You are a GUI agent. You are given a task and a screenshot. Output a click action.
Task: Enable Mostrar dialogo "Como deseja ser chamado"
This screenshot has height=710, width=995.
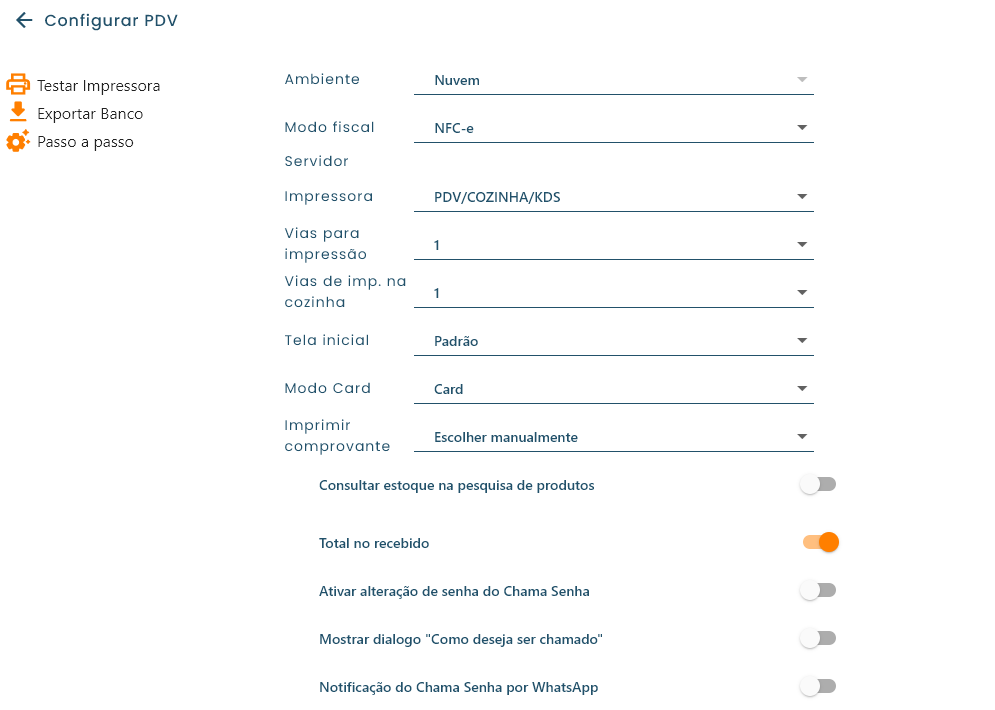[818, 639]
